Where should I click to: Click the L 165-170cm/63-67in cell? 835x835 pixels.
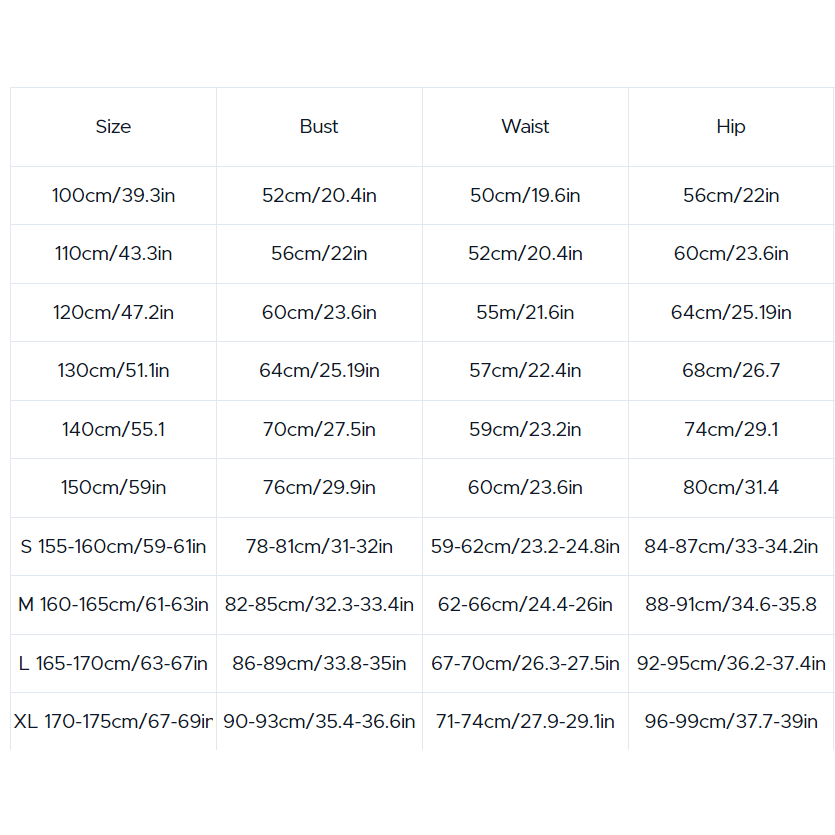point(113,664)
